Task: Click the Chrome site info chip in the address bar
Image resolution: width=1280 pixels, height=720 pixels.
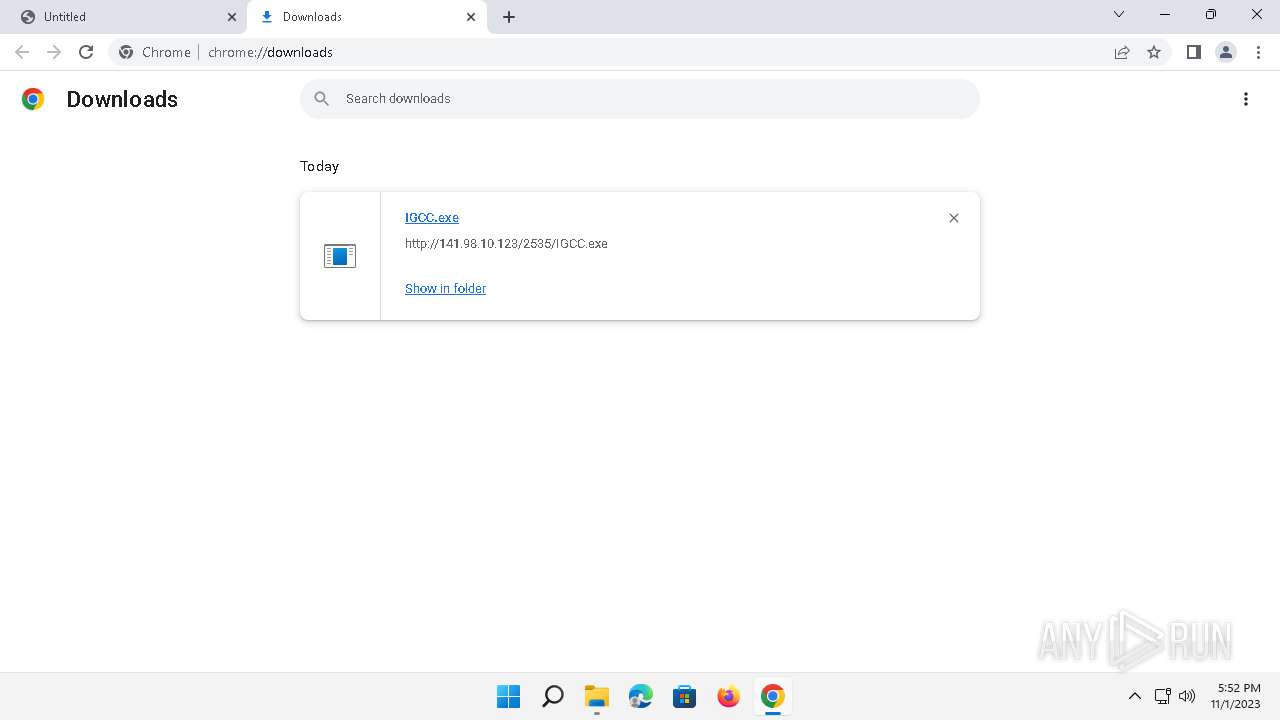Action: pyautogui.click(x=155, y=52)
